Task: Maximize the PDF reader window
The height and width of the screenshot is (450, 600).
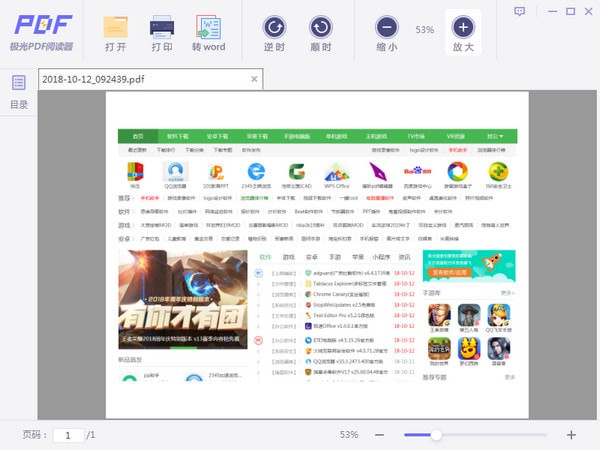Action: coord(571,11)
